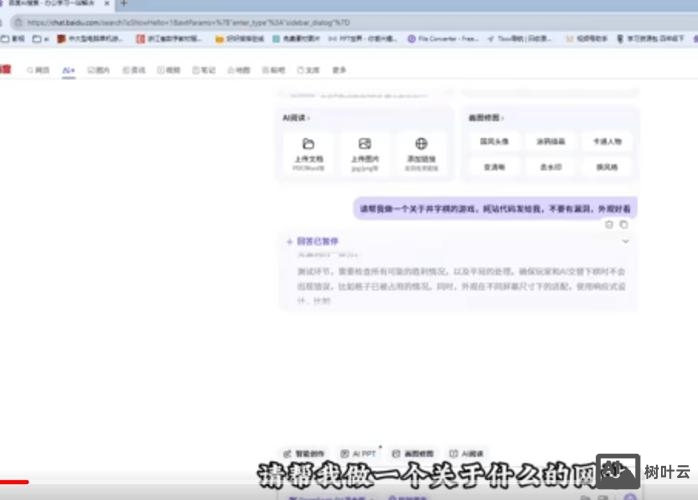The width and height of the screenshot is (698, 500).
Task: Click the 添加链接 add link globe card
Action: (x=421, y=154)
